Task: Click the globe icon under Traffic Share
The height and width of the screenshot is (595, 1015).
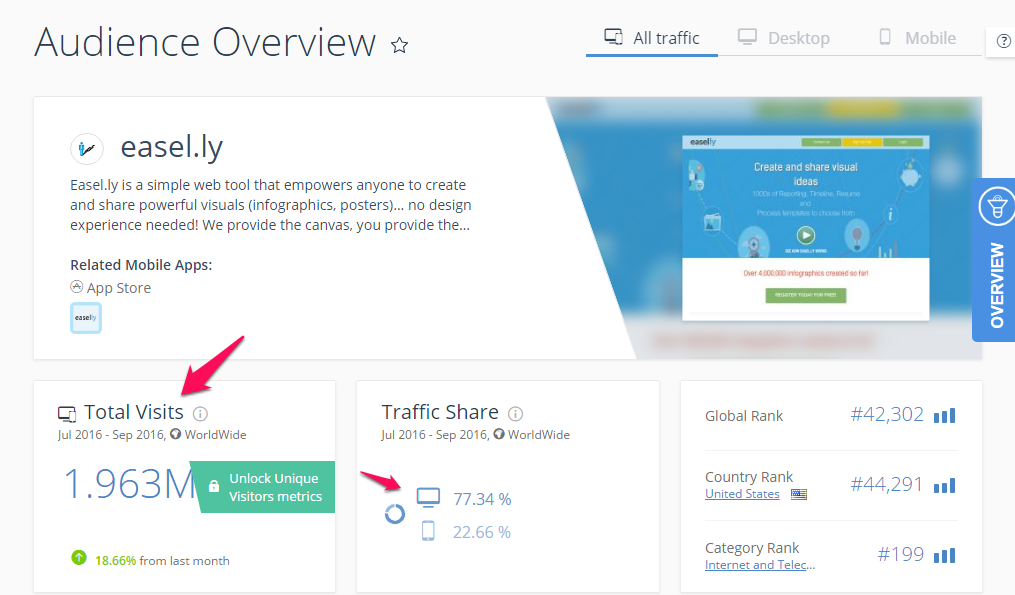Action: (x=498, y=434)
